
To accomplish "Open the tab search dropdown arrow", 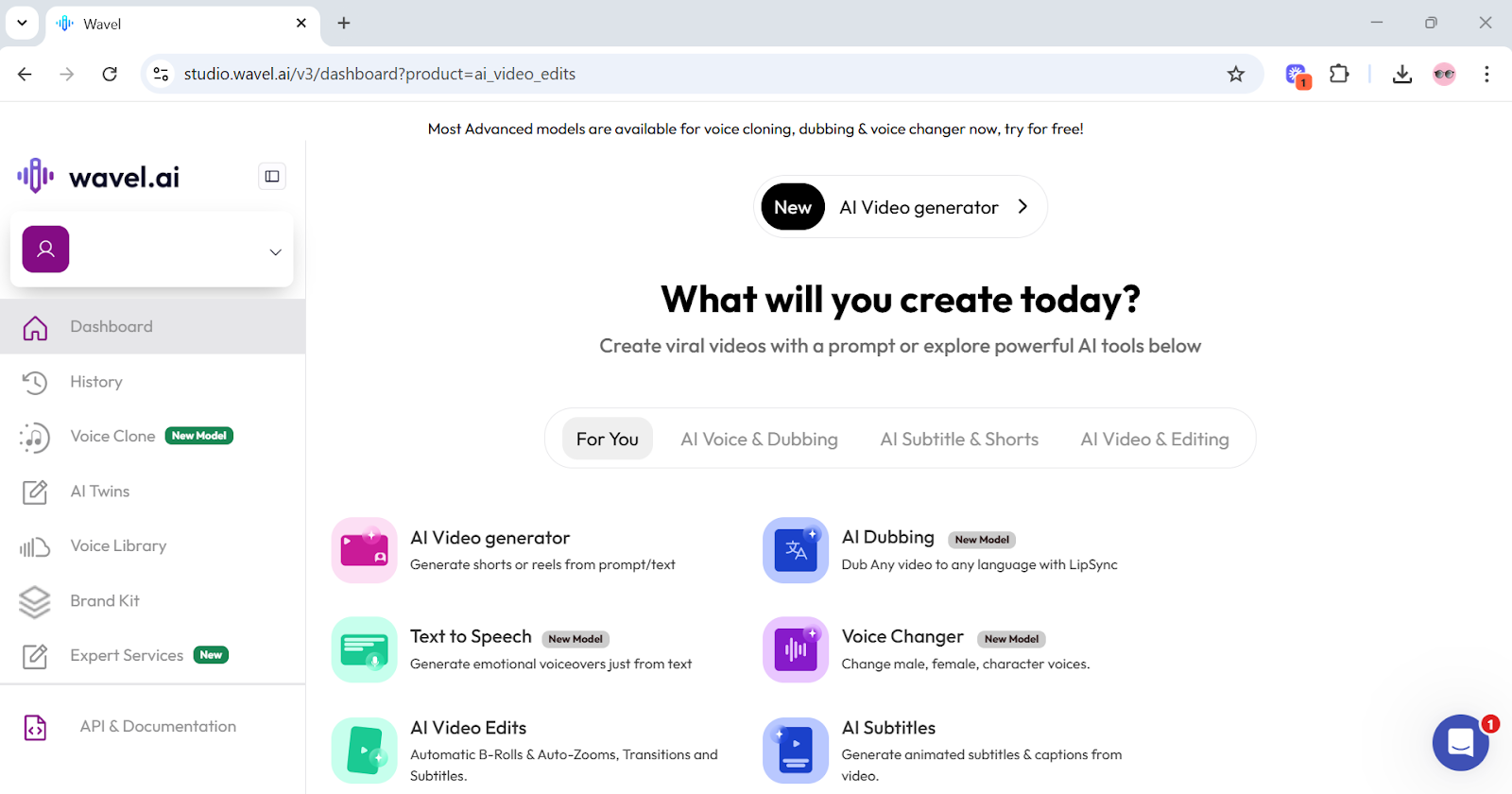I will [x=22, y=23].
